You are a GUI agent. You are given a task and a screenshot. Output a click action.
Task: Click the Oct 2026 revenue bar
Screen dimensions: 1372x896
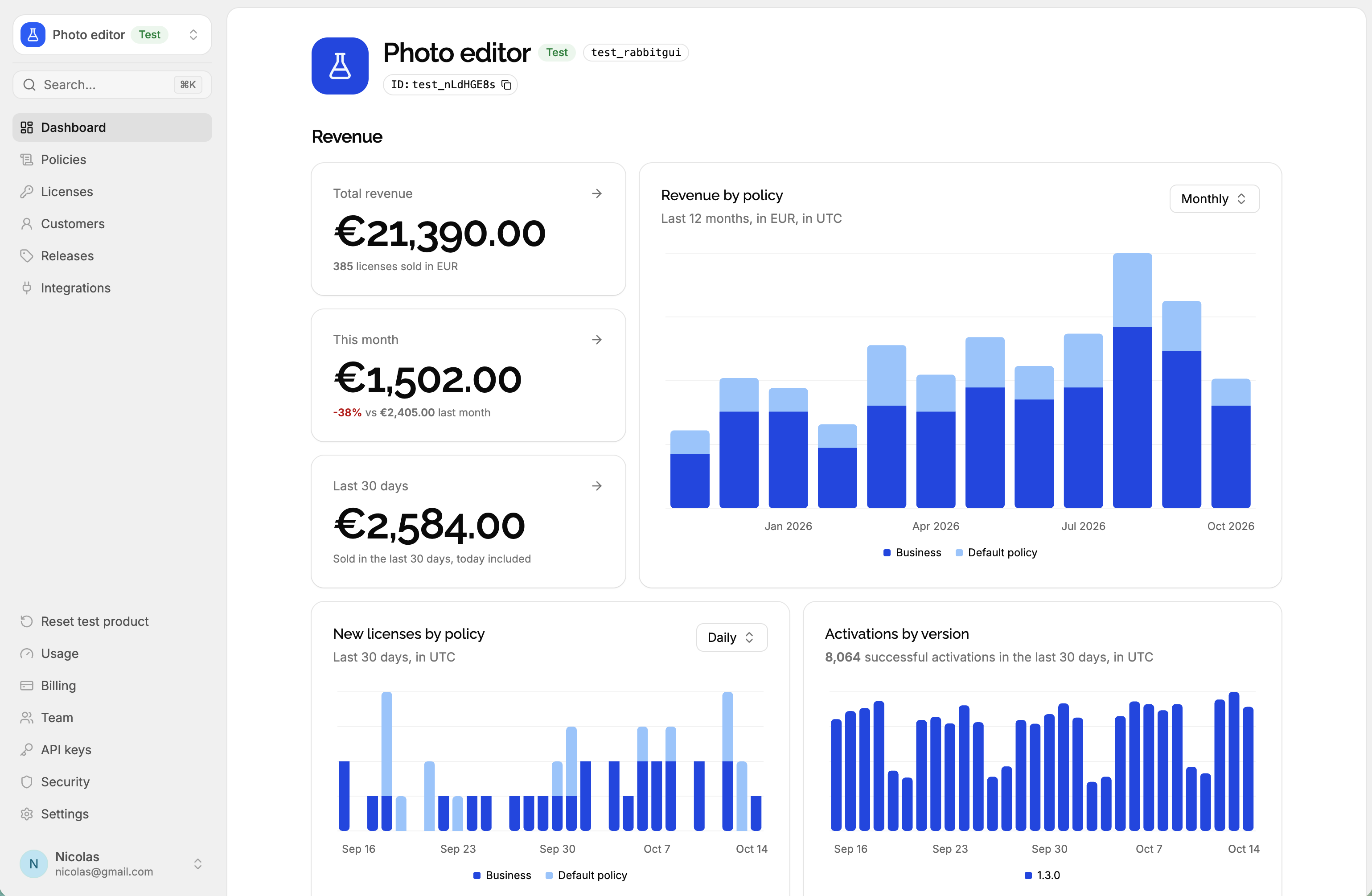point(1231,444)
